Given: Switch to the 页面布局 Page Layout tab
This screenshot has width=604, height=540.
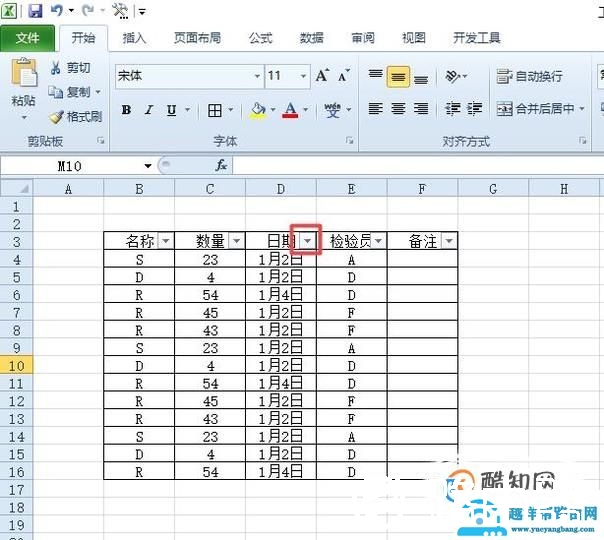Looking at the screenshot, I should (x=198, y=38).
